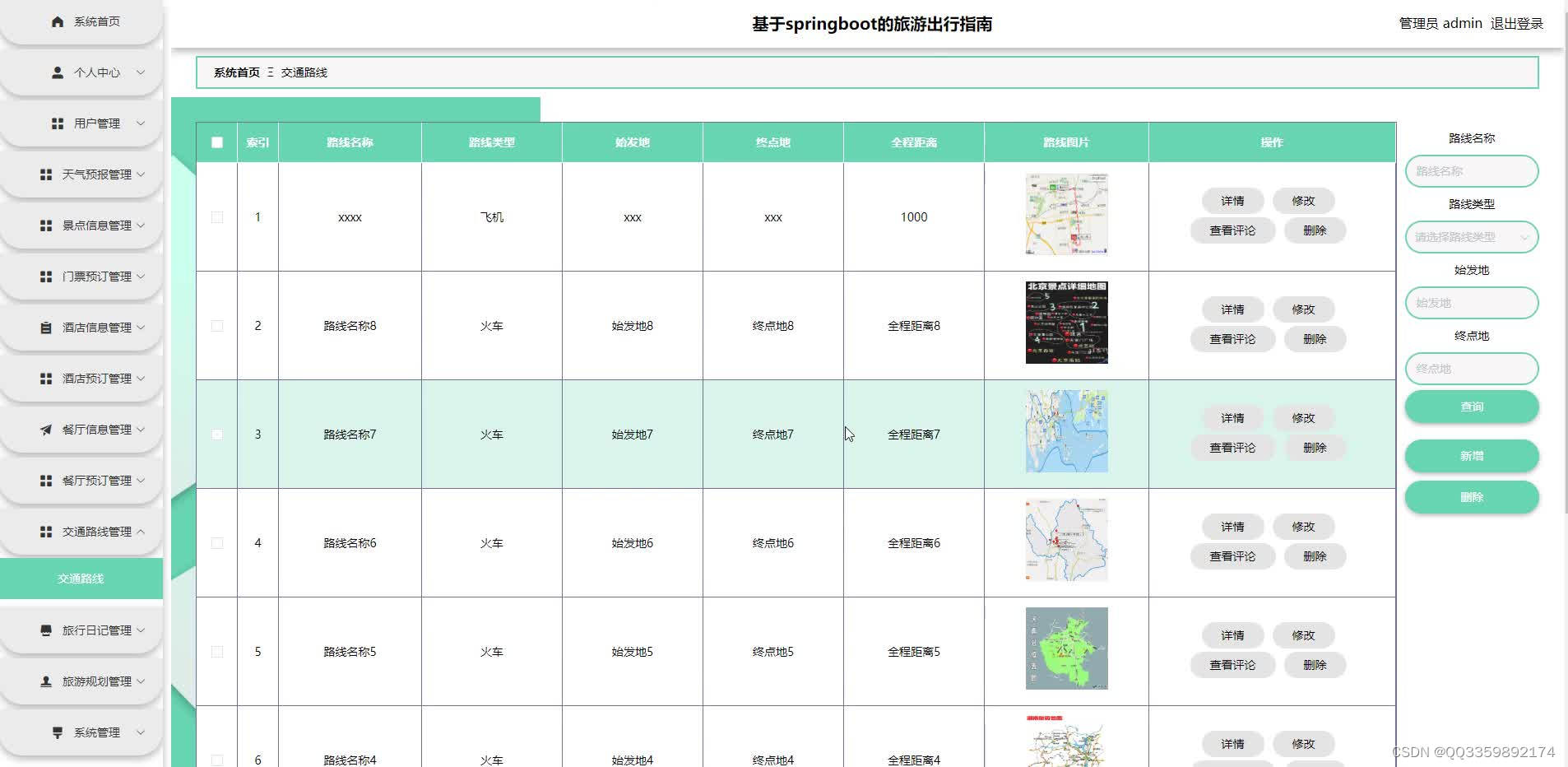Check the checkbox for 路线名称6 row

217,543
